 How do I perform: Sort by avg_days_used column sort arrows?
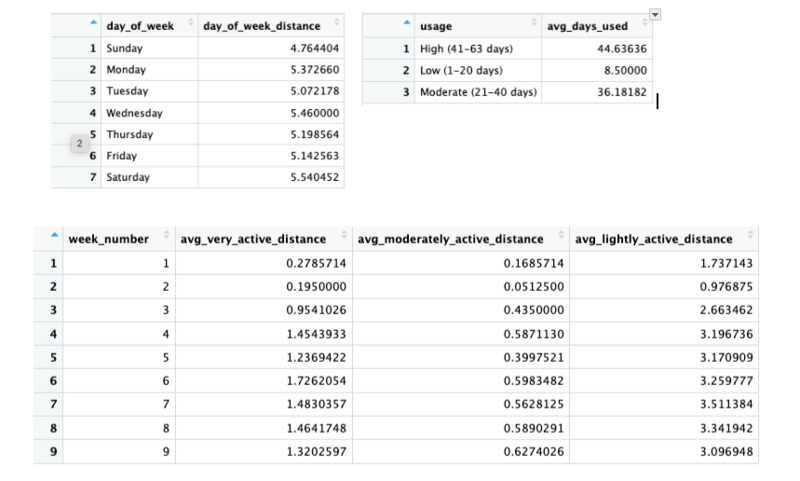(645, 22)
